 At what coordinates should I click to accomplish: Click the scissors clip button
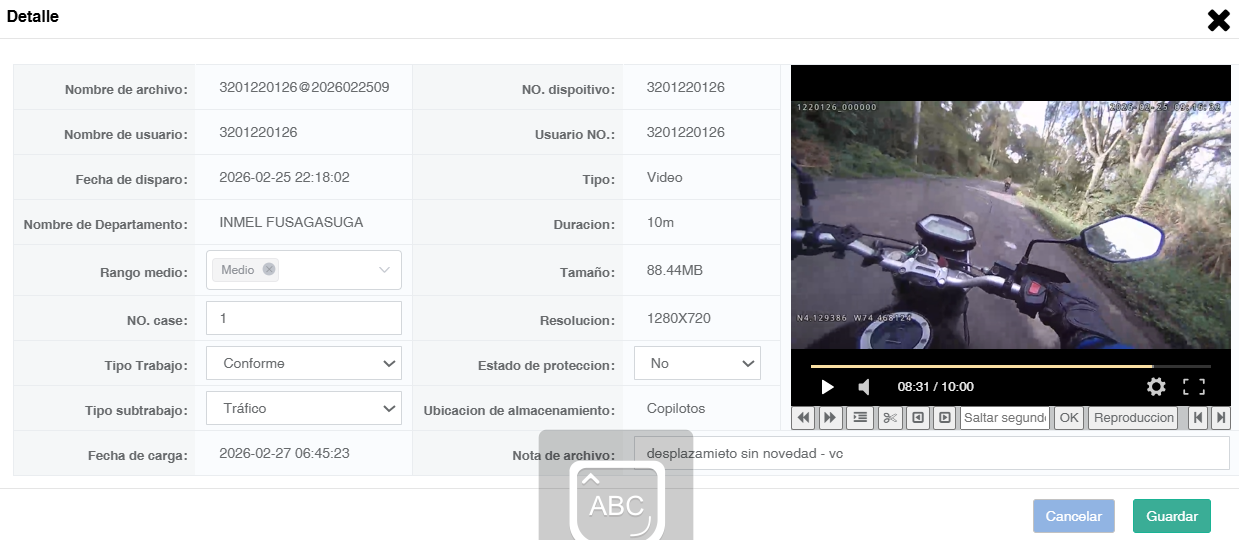coord(890,418)
